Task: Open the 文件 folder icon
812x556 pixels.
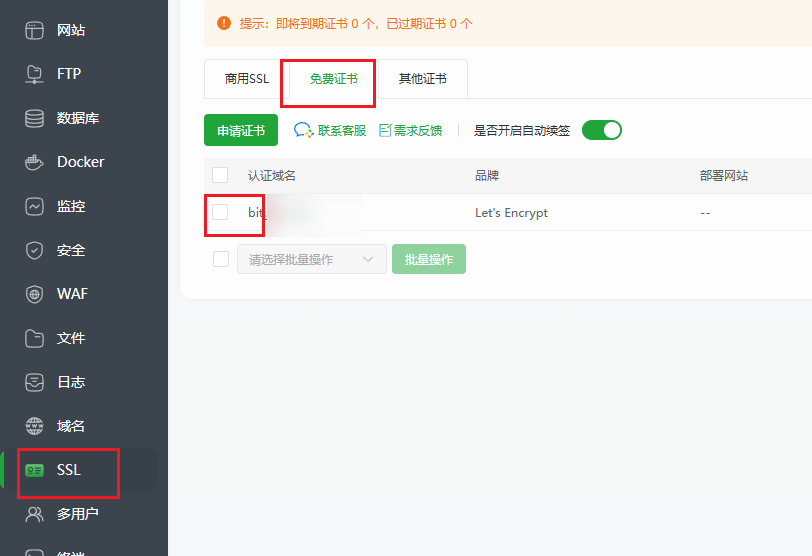Action: [x=34, y=338]
